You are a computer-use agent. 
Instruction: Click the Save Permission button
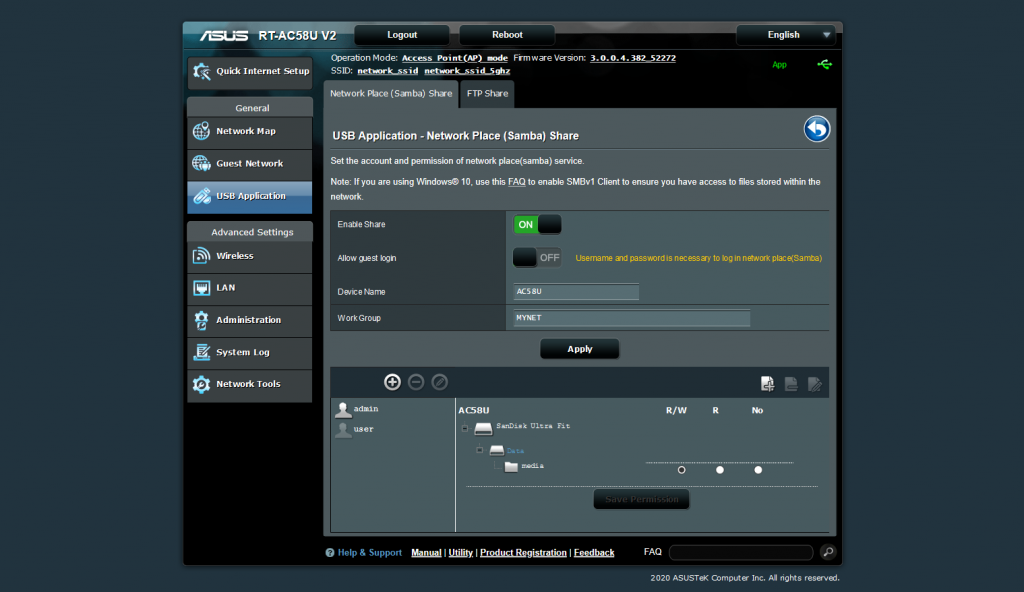pyautogui.click(x=641, y=499)
